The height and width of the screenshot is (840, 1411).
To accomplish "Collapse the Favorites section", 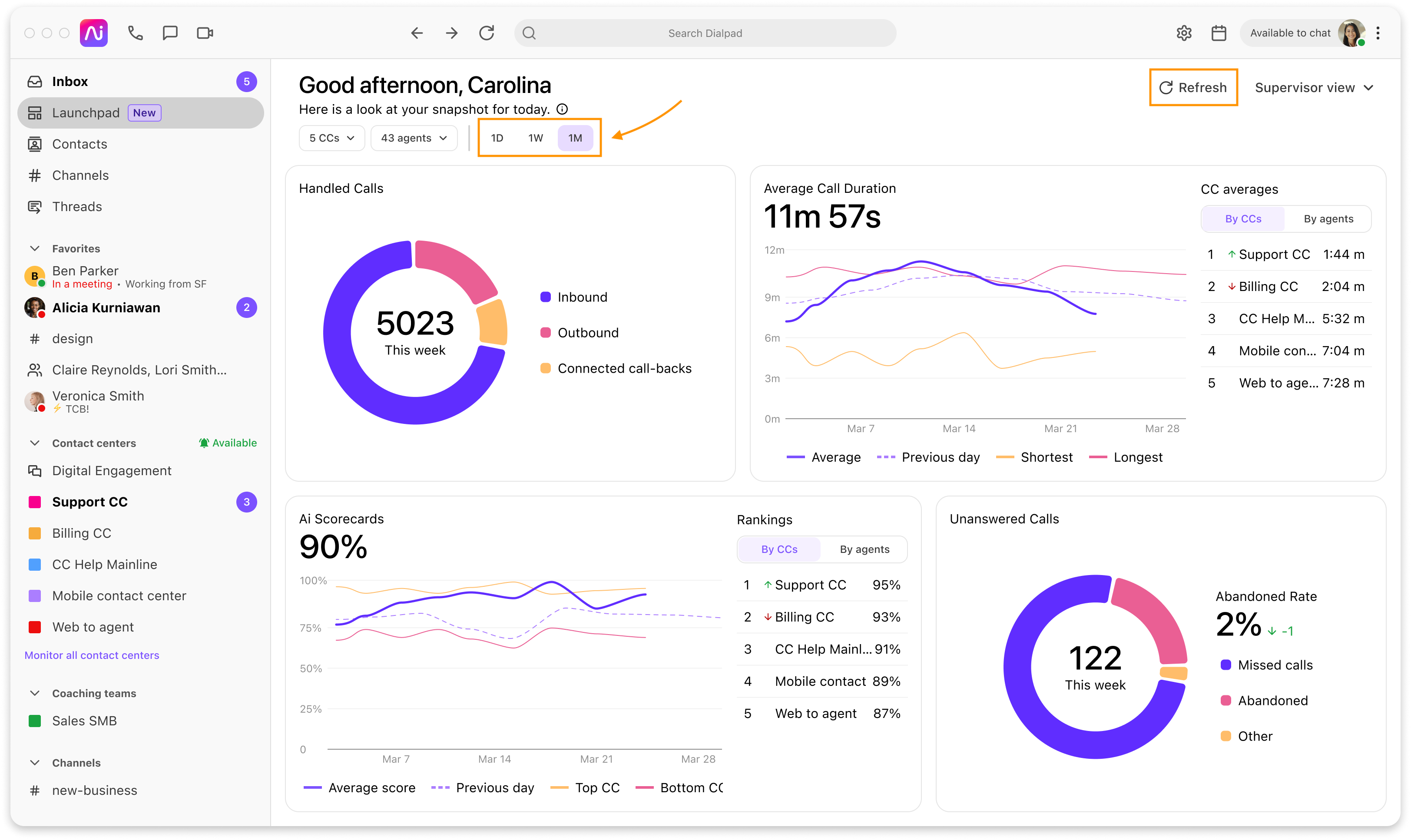I will click(x=34, y=248).
